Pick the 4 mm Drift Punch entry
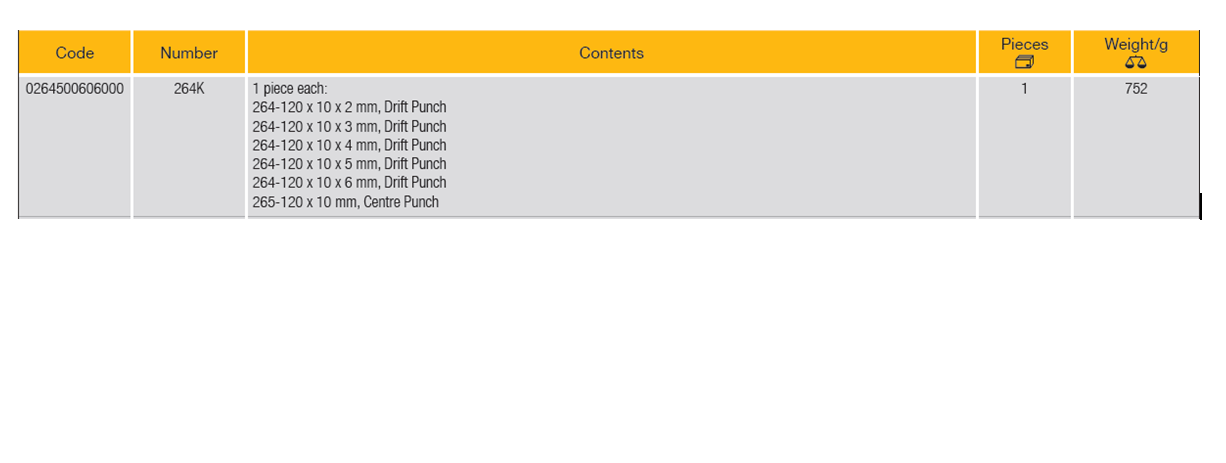This screenshot has width=1226, height=463. [349, 145]
